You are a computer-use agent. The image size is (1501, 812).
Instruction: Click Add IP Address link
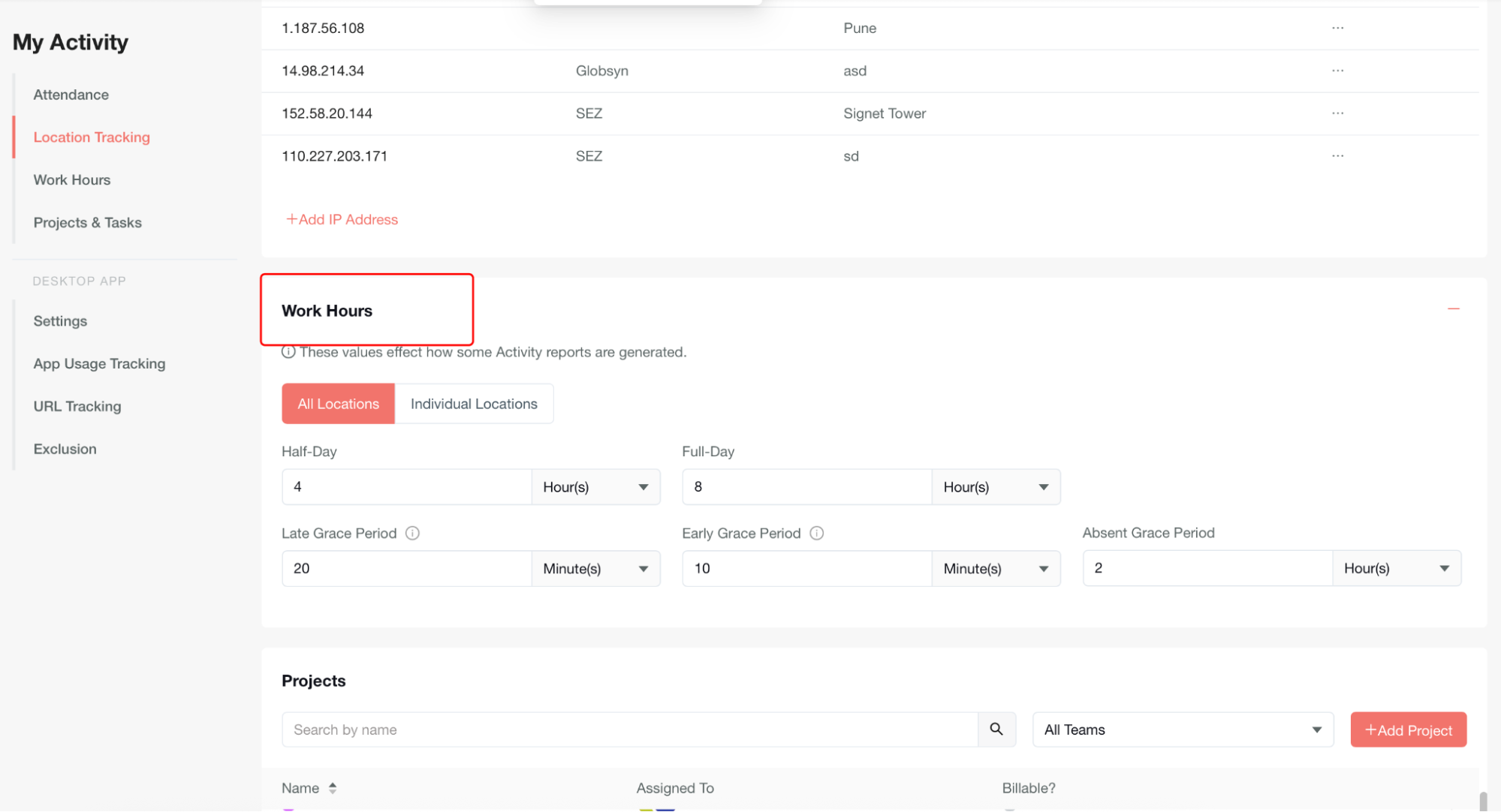[342, 220]
